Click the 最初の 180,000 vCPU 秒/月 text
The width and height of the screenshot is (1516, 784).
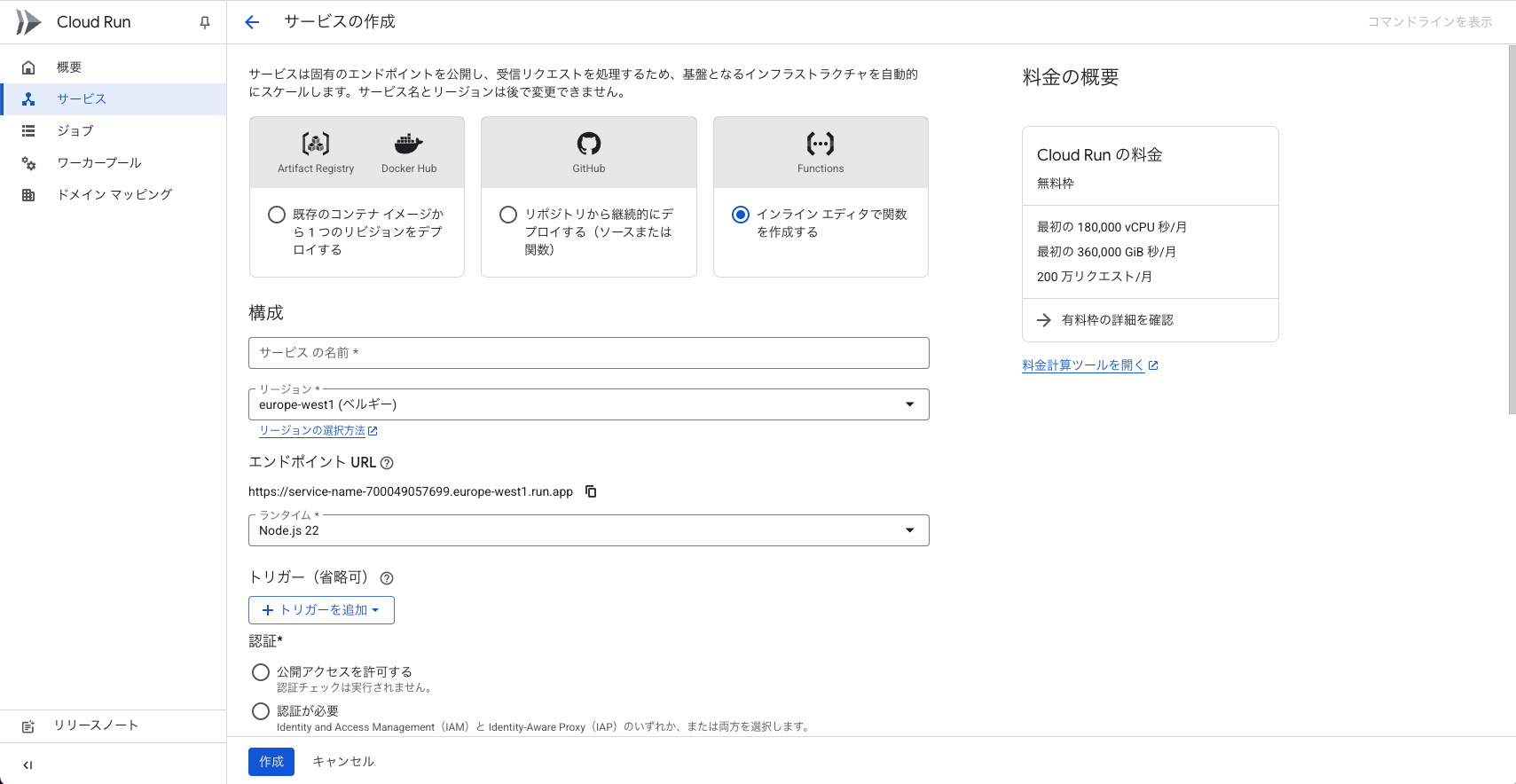point(1111,227)
